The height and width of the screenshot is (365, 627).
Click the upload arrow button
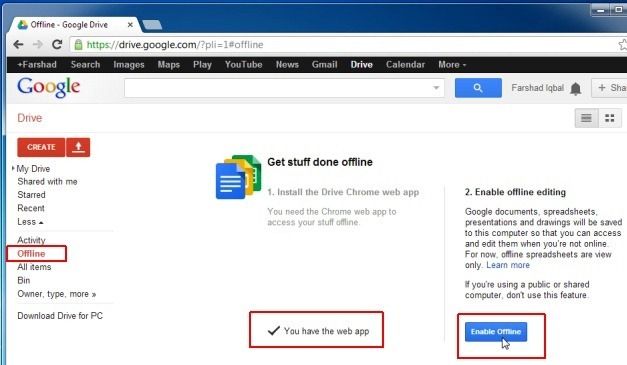point(78,147)
